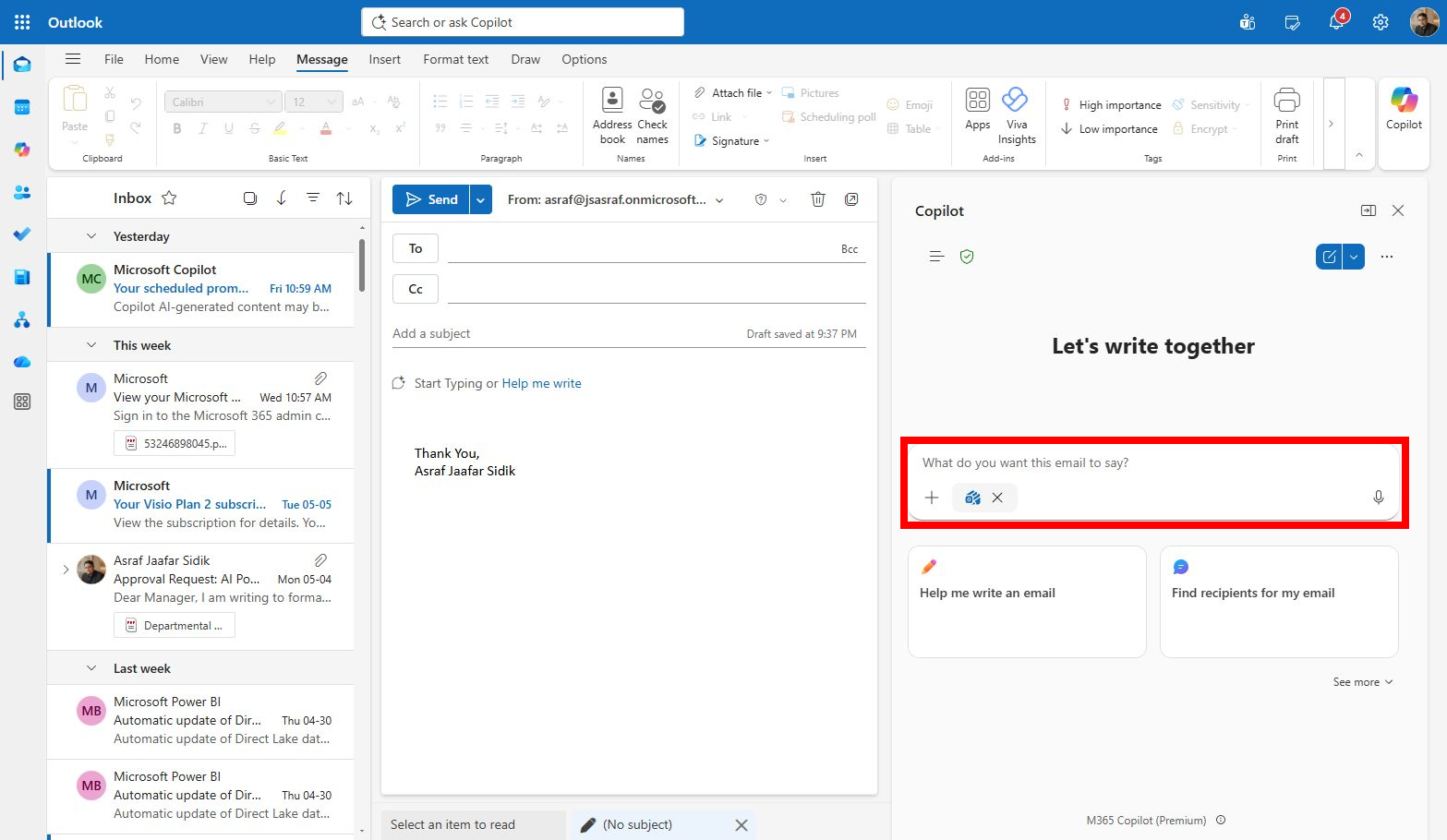Open Send options dropdown arrow
Viewport: 1447px width, 840px height.
click(x=480, y=199)
